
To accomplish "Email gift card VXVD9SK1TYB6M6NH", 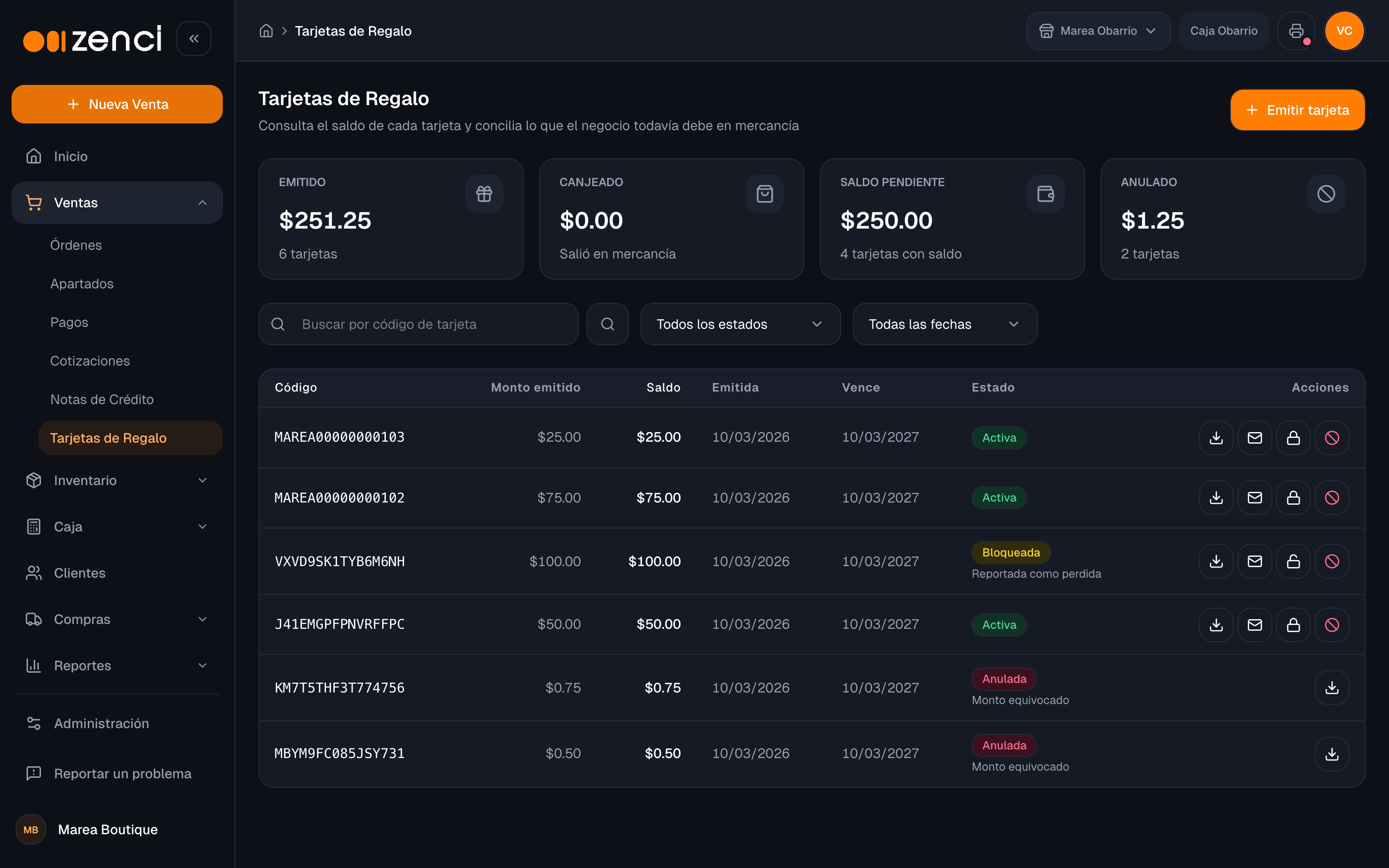I will [1255, 561].
